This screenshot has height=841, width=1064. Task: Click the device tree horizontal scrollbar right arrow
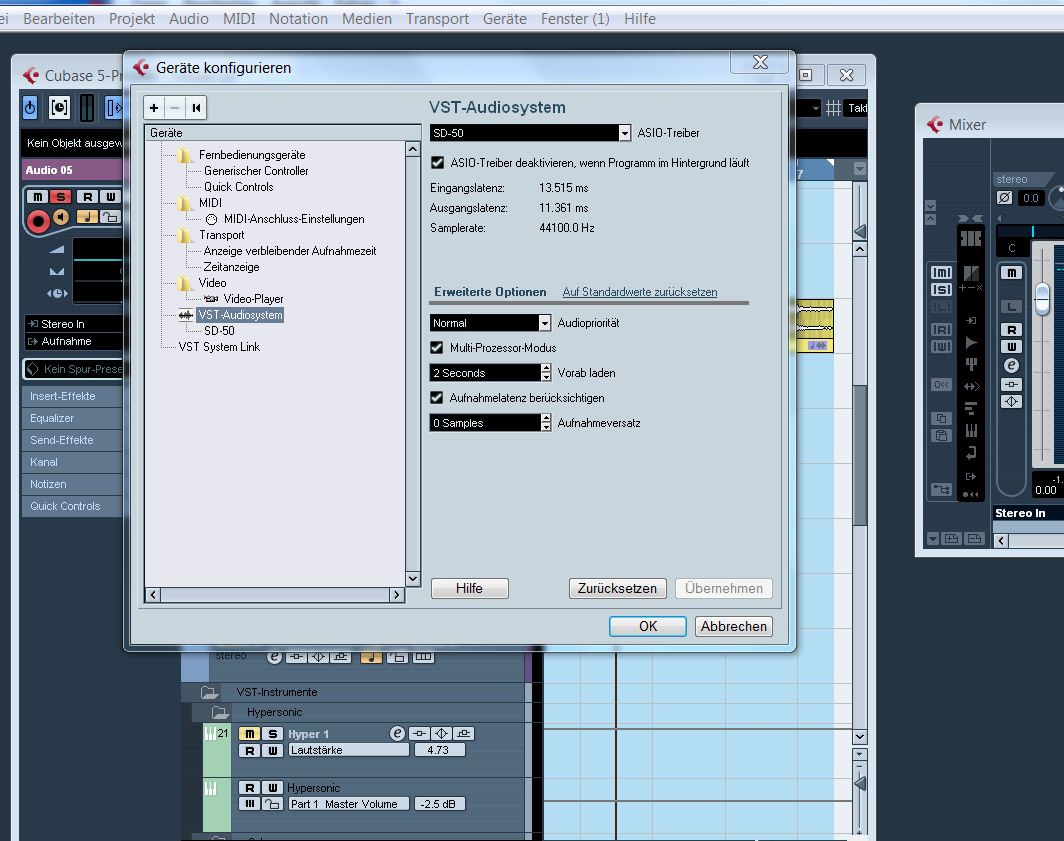pyautogui.click(x=397, y=595)
